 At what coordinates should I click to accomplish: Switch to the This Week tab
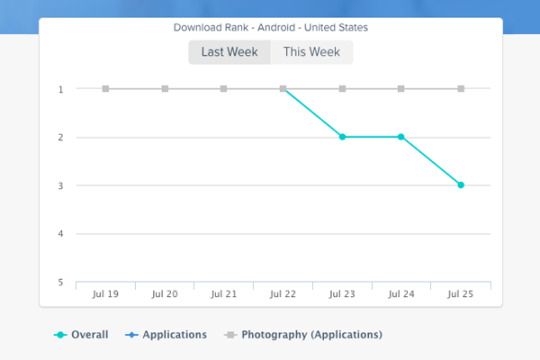pos(312,52)
